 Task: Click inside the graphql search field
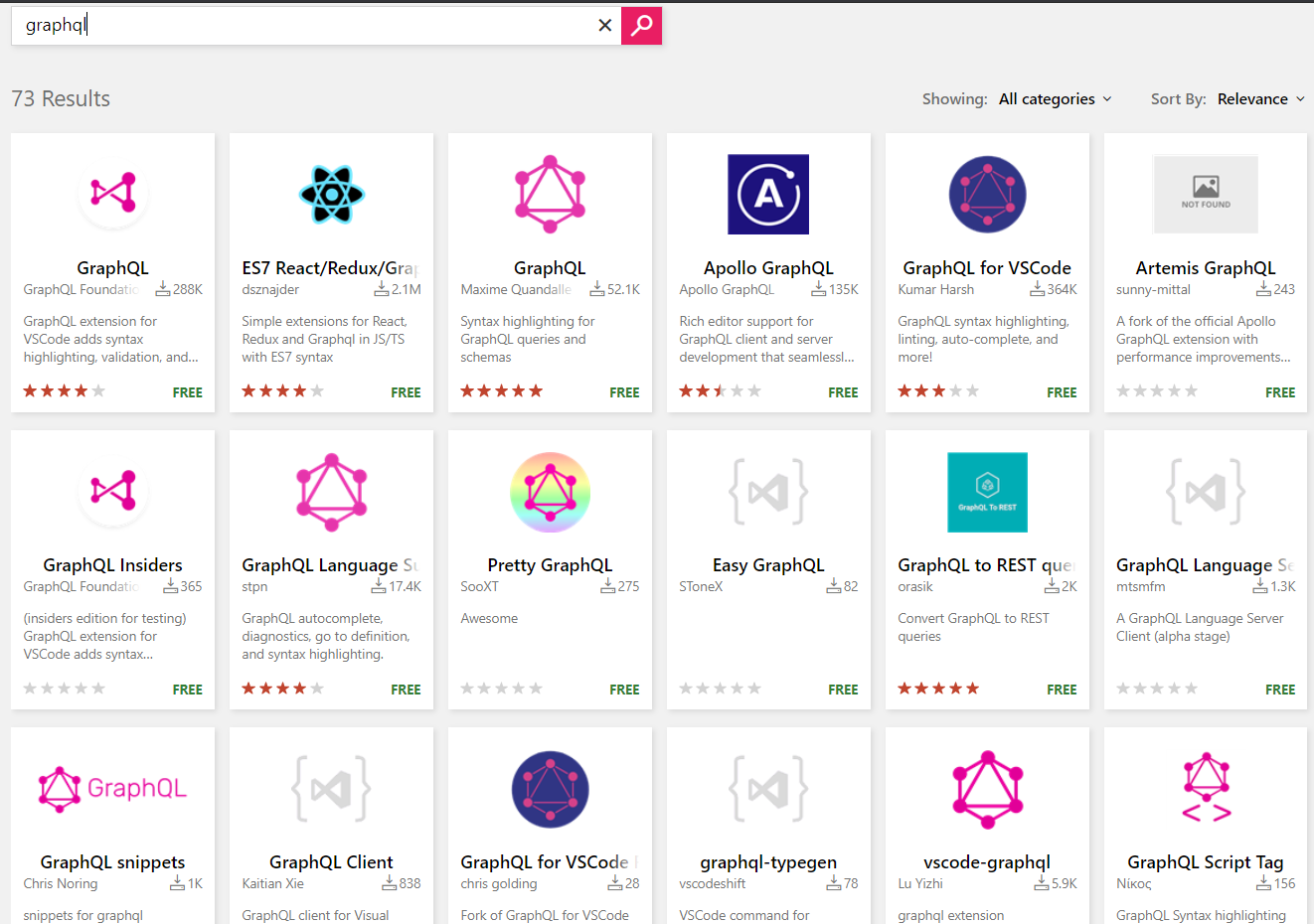click(298, 26)
